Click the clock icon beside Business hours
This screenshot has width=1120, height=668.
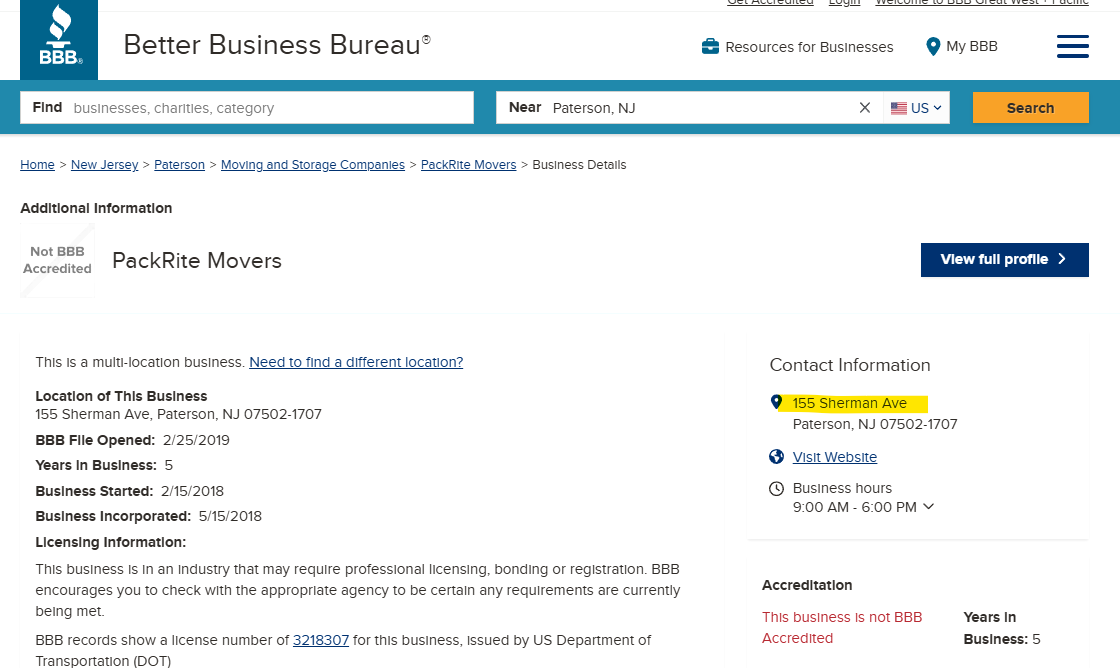pyautogui.click(x=776, y=489)
